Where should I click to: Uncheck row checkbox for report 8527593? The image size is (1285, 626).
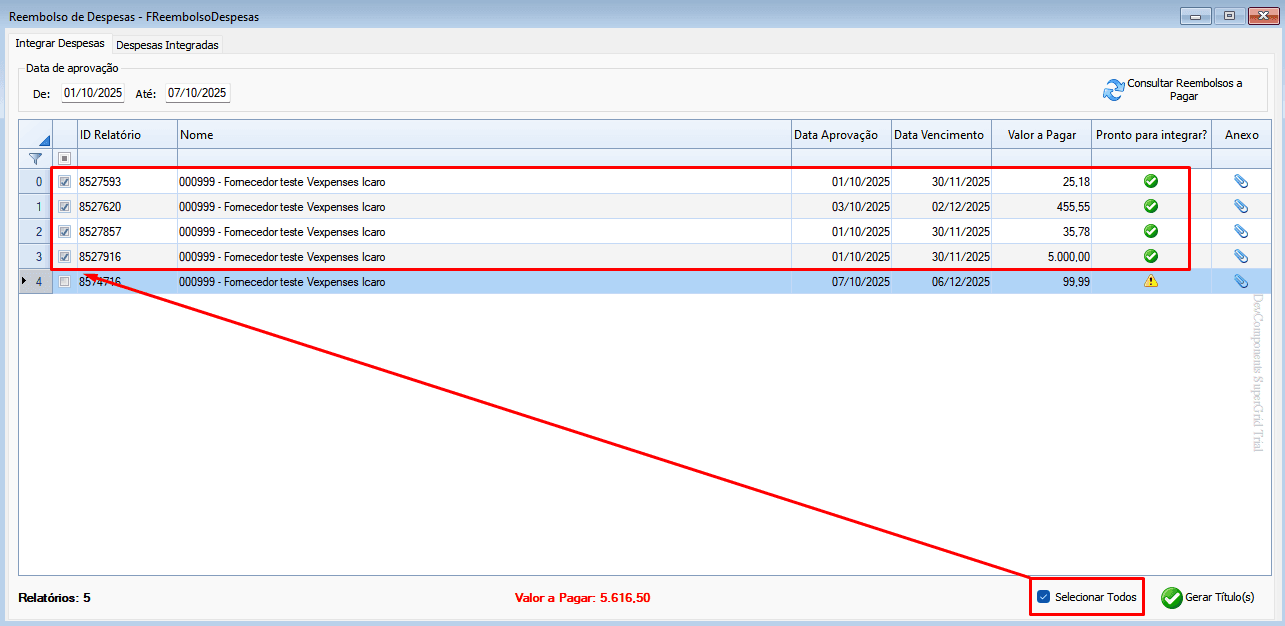click(x=65, y=182)
